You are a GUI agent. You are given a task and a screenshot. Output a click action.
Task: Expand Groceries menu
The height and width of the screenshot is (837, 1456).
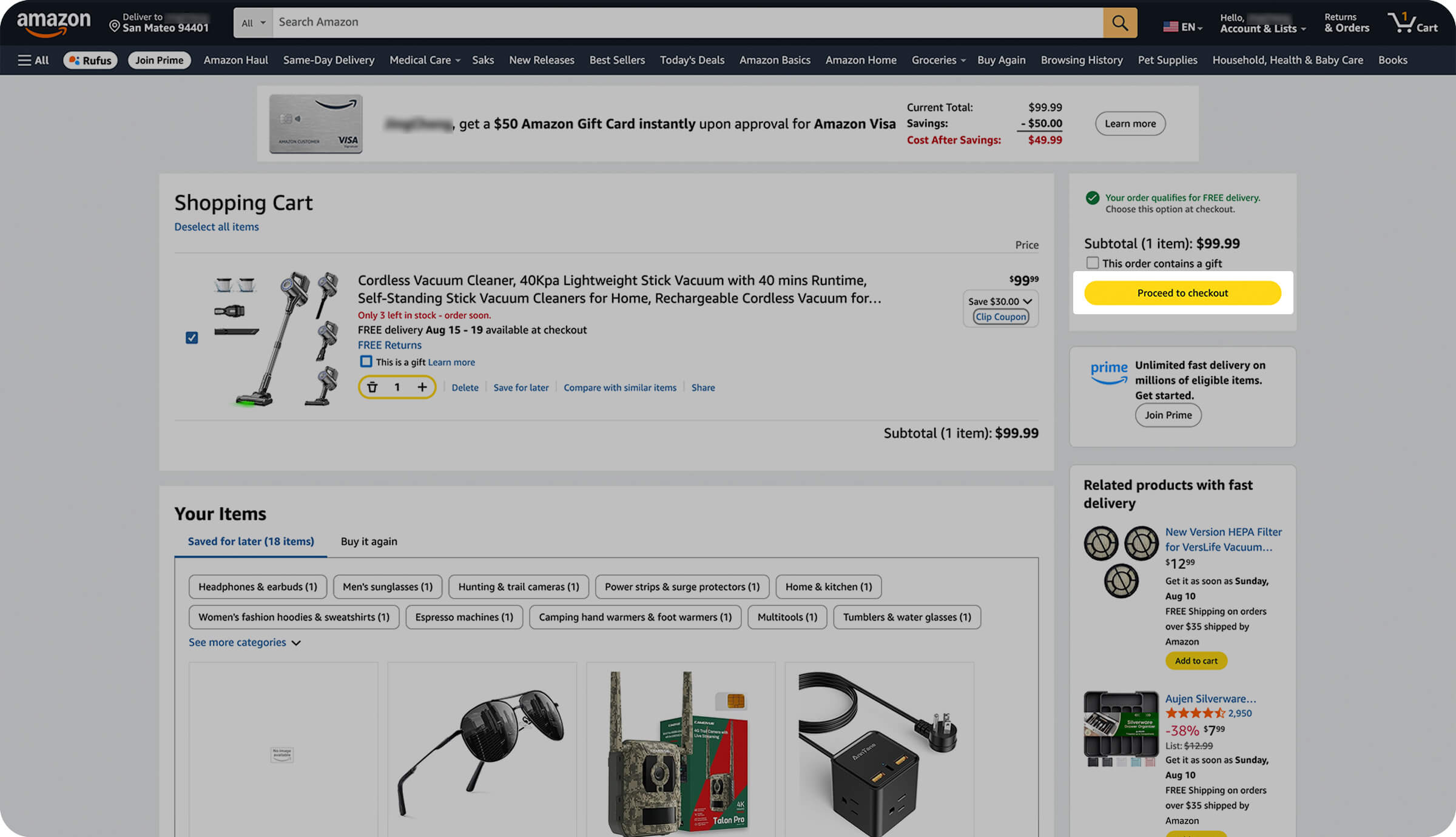click(x=938, y=60)
